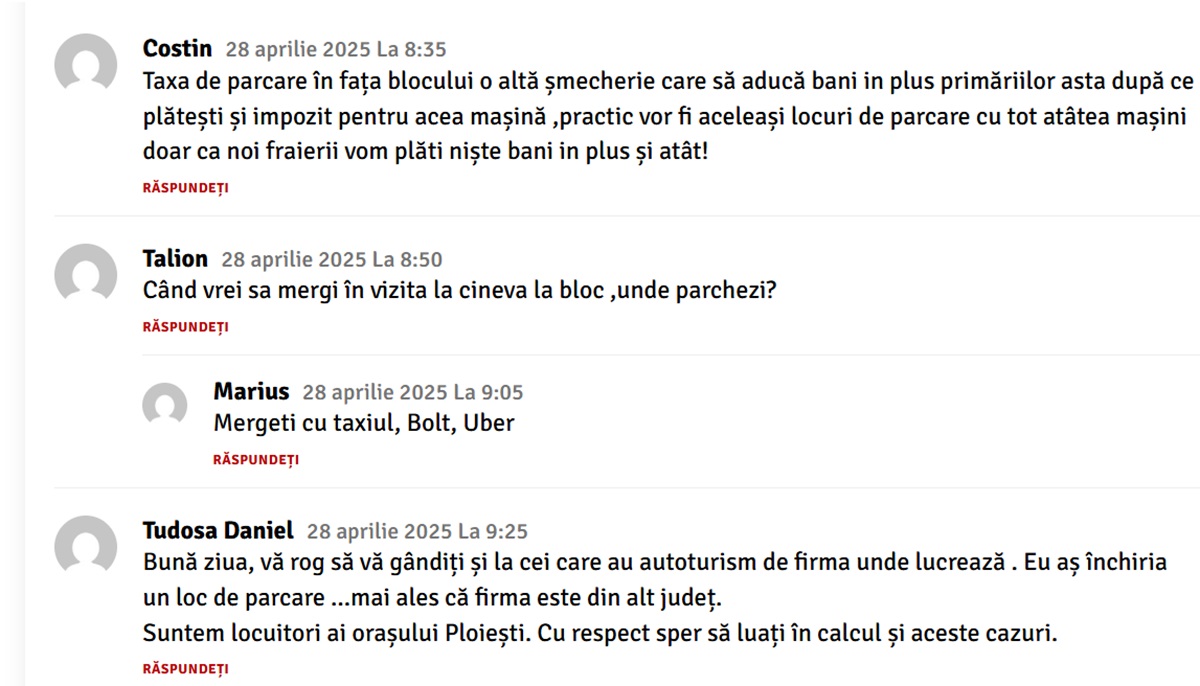Reply to Talion's comment via Răspundeți
Viewport: 1200px width, 686px height.
(185, 327)
